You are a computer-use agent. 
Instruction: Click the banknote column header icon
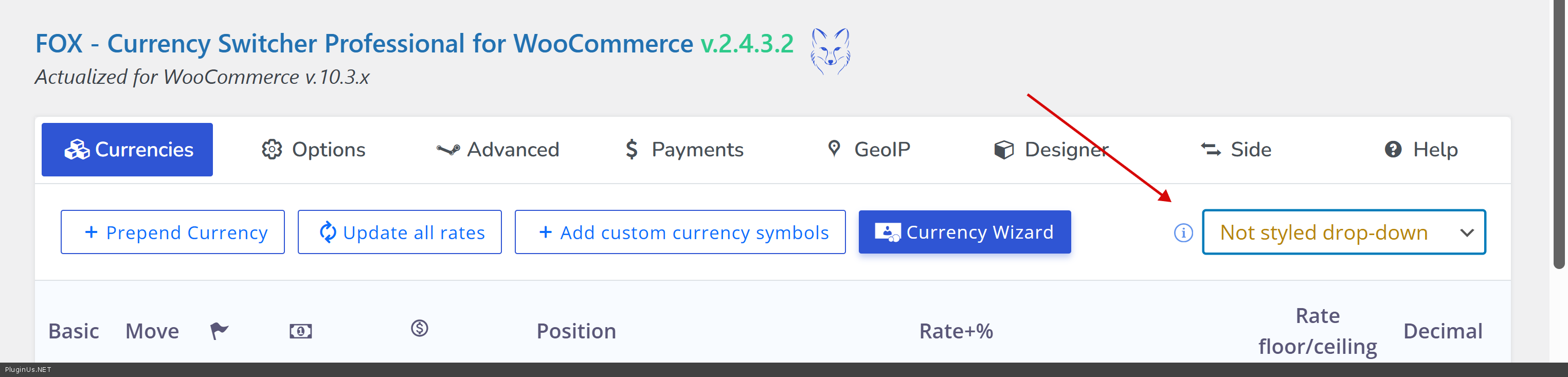coord(300,331)
